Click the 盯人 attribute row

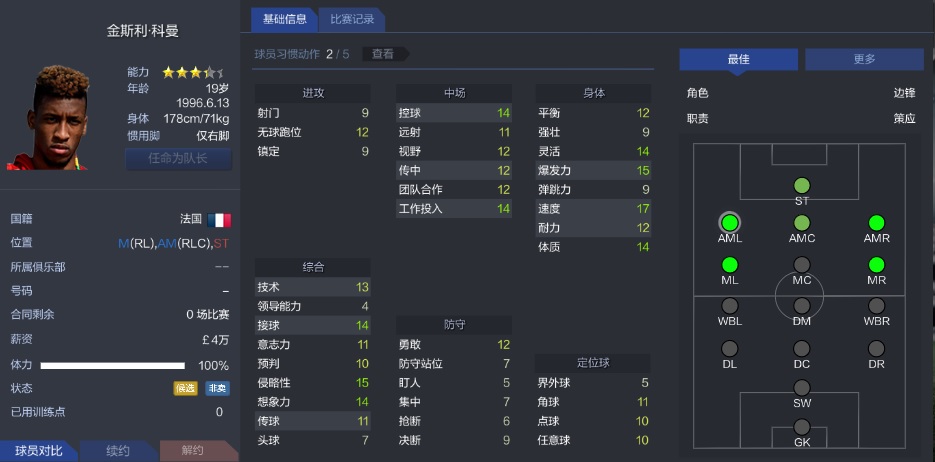click(454, 383)
